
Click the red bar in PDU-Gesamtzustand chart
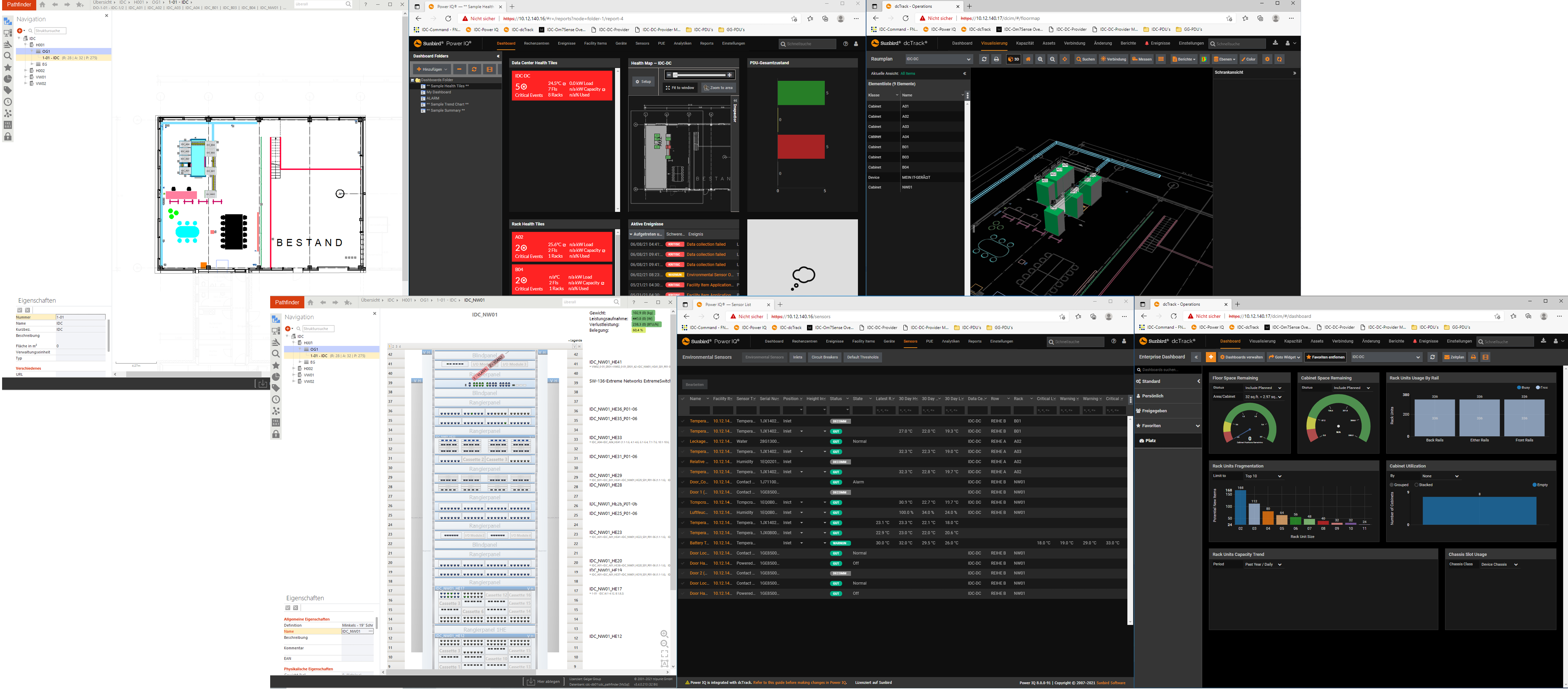coord(801,147)
